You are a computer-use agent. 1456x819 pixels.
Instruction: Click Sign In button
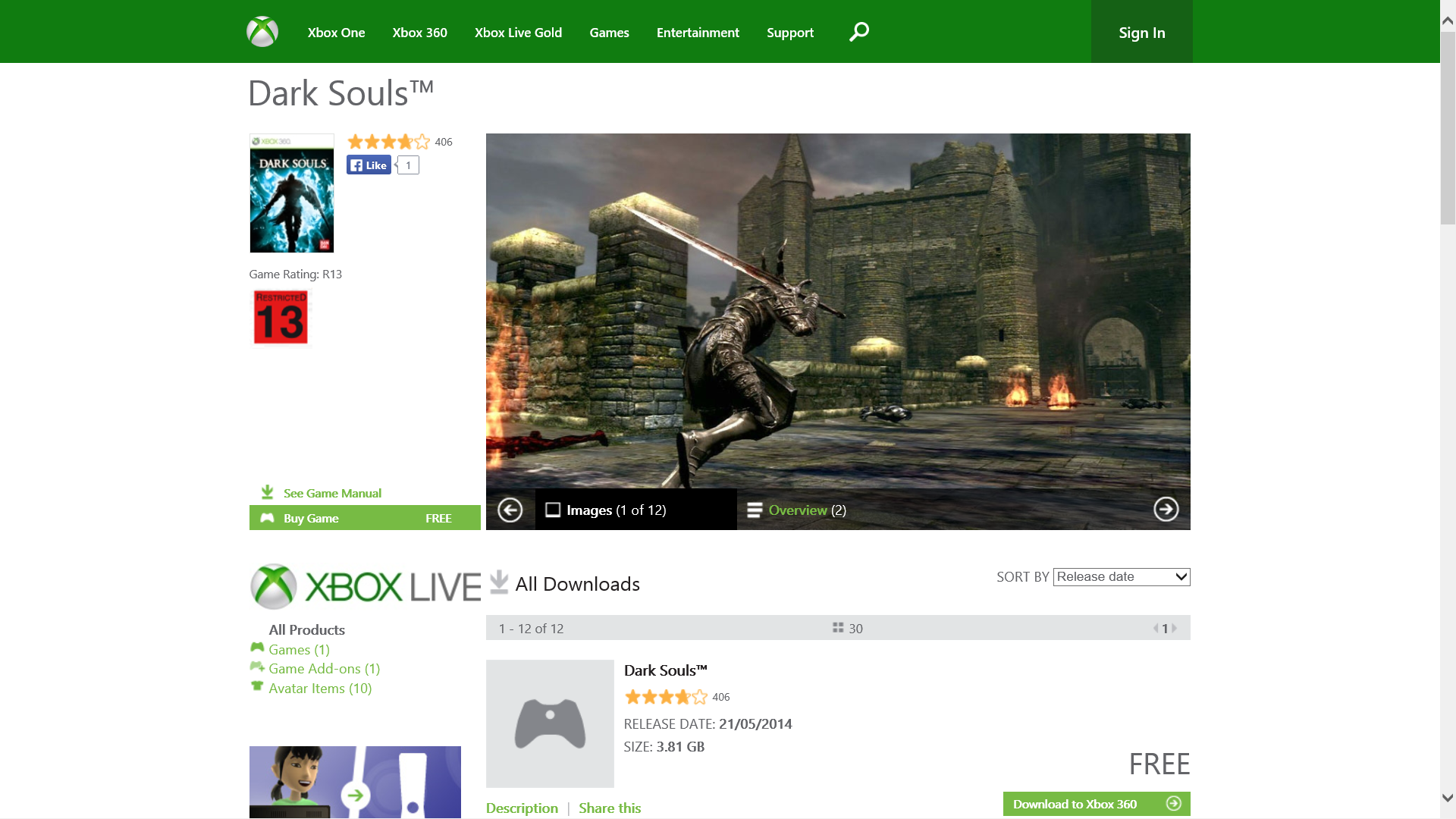pyautogui.click(x=1141, y=32)
